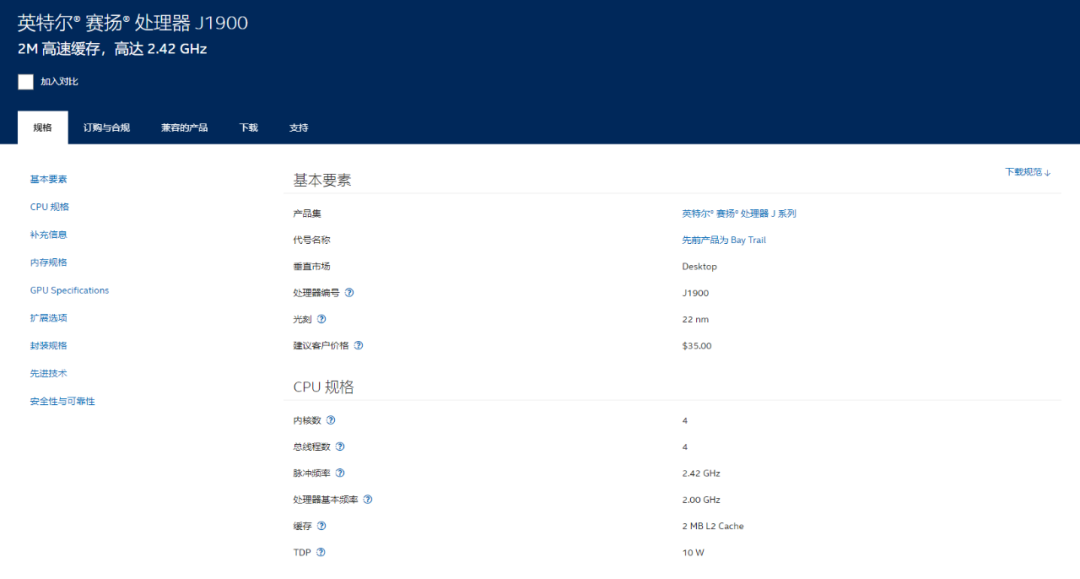Open 内存规格 sidebar link

(48, 262)
